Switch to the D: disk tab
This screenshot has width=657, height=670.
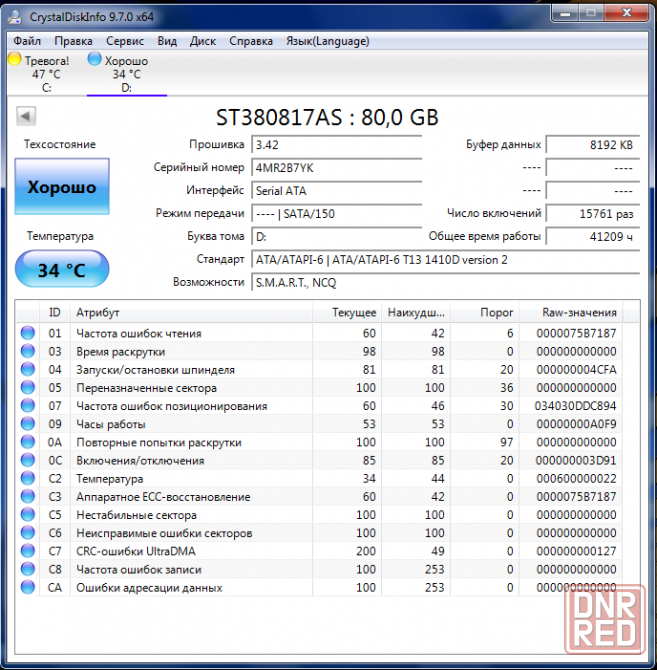coord(126,75)
